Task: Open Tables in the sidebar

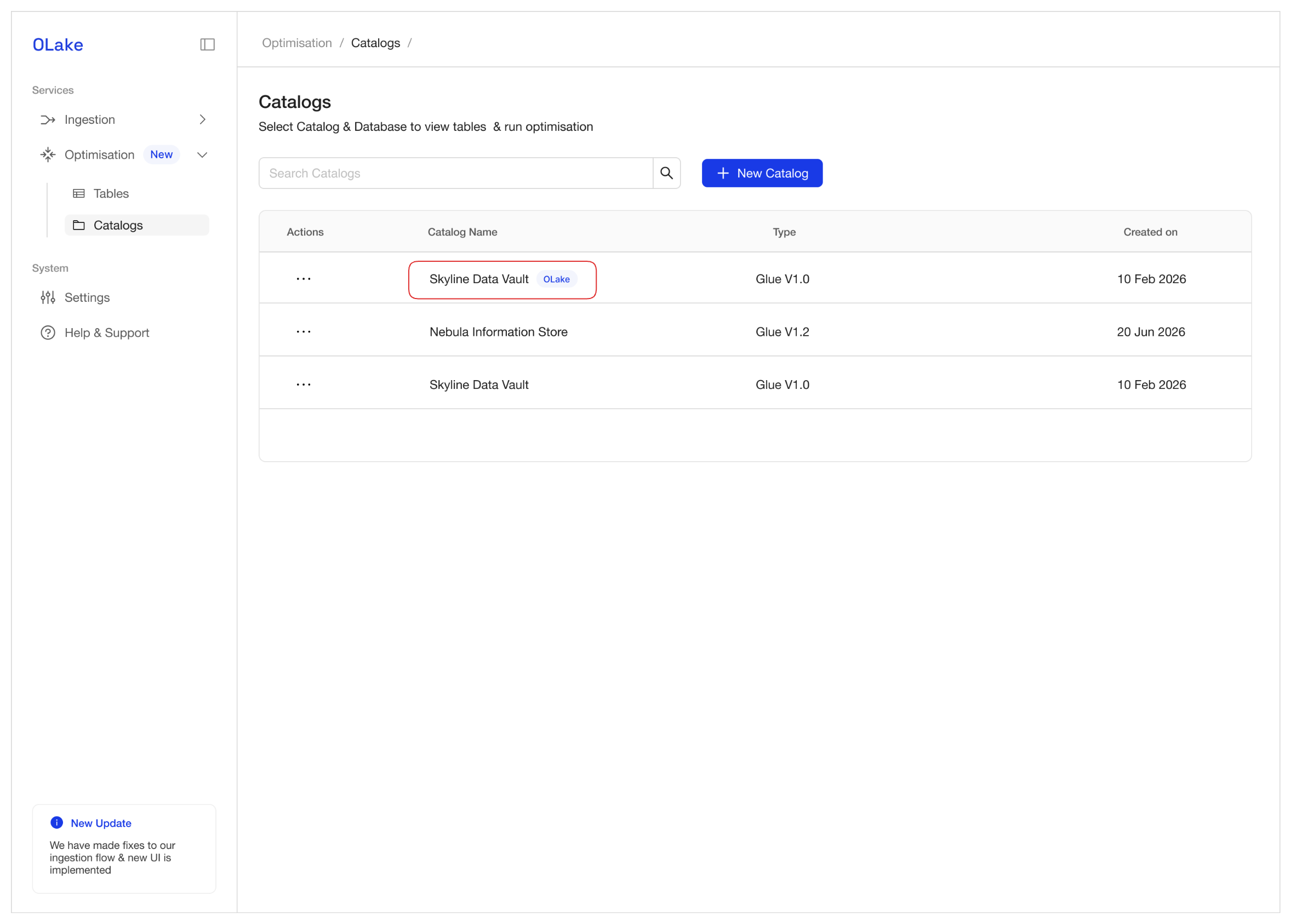Action: [x=111, y=193]
